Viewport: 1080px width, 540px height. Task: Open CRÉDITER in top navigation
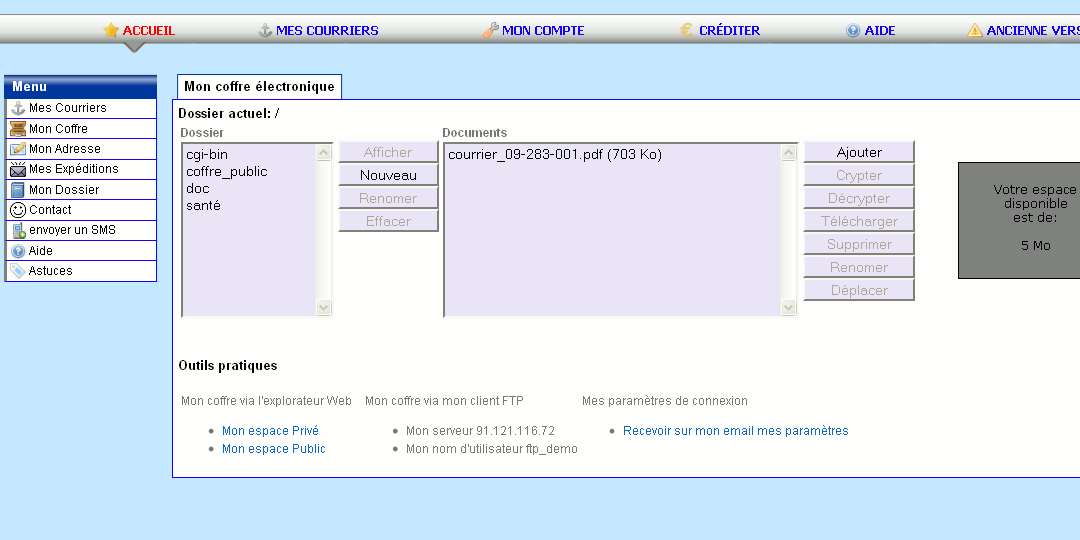[x=729, y=30]
